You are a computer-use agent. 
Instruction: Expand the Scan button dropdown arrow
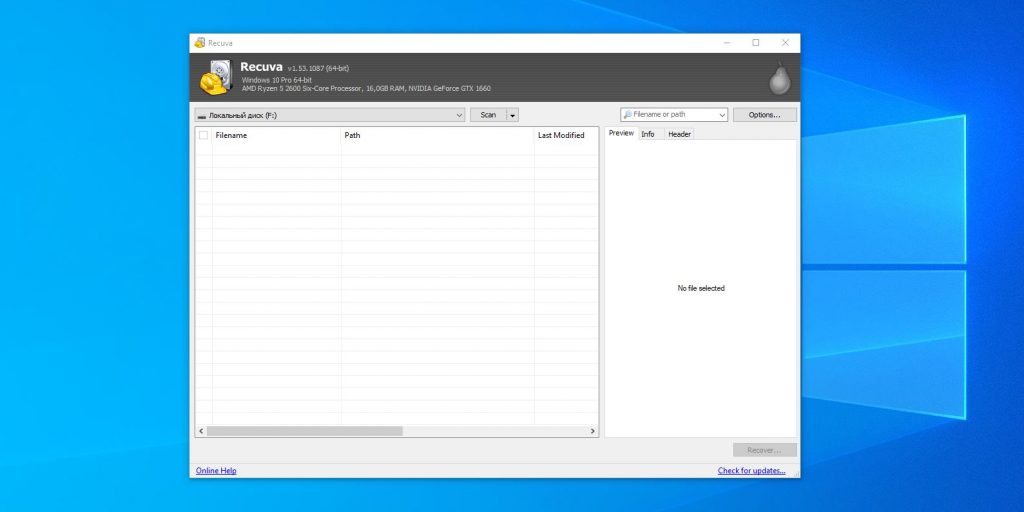pos(513,115)
